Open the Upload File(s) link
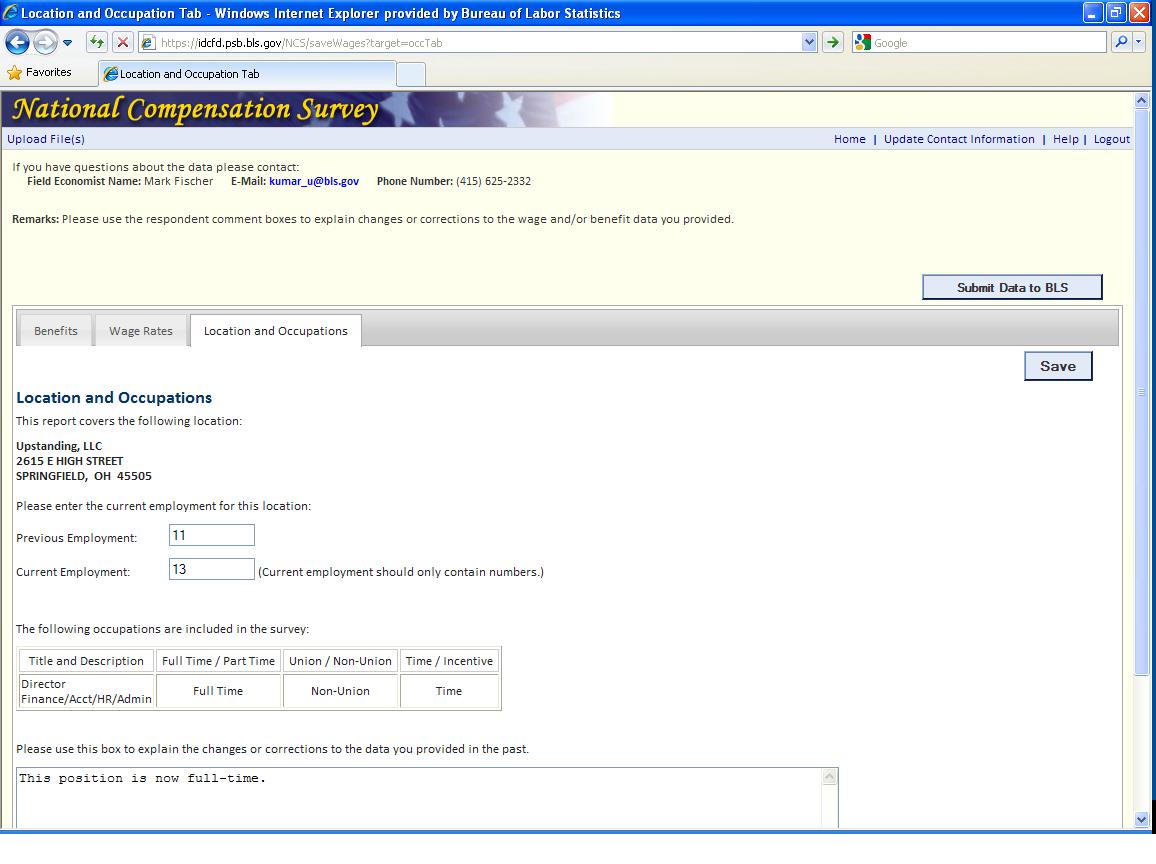 coord(46,139)
